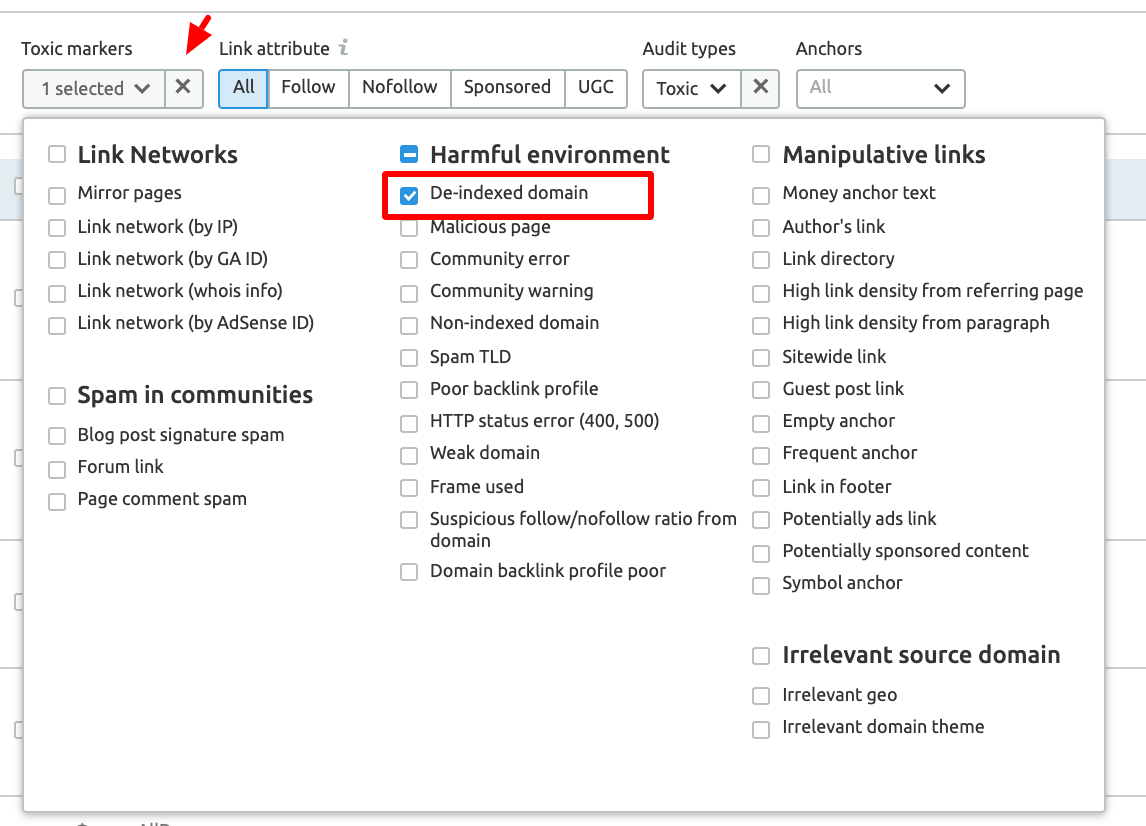Check the Irrelevant source domain group checkbox

761,656
